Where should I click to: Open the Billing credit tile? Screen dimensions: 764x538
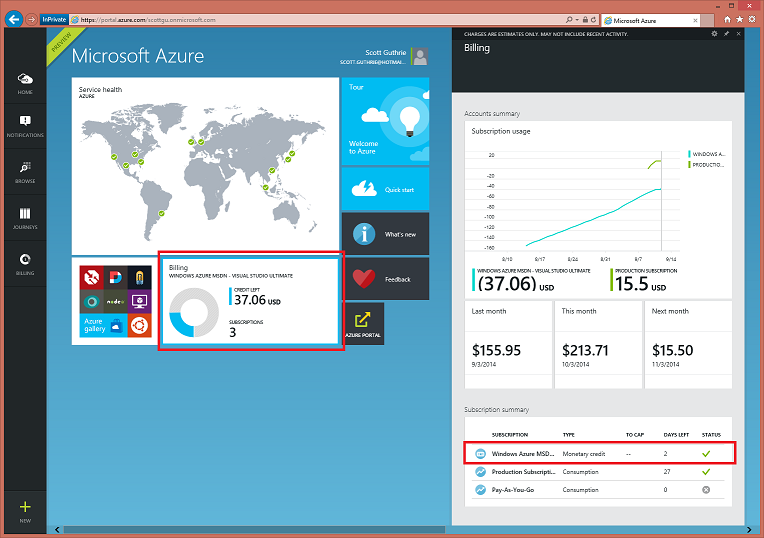[250, 301]
